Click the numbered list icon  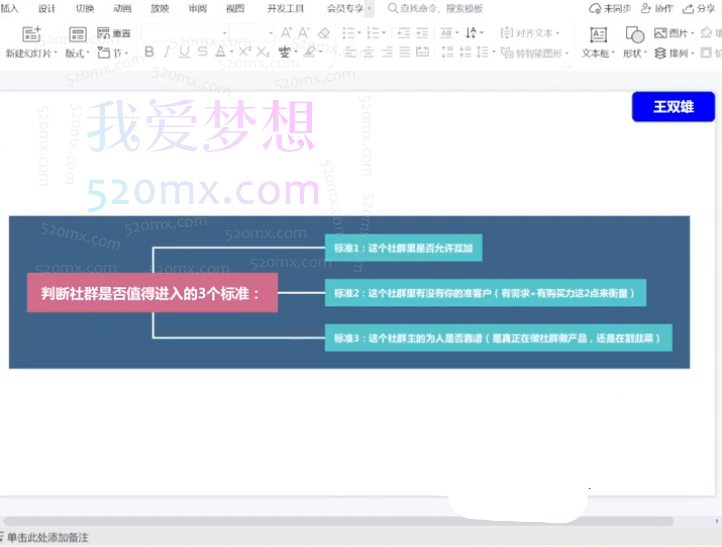pyautogui.click(x=373, y=33)
